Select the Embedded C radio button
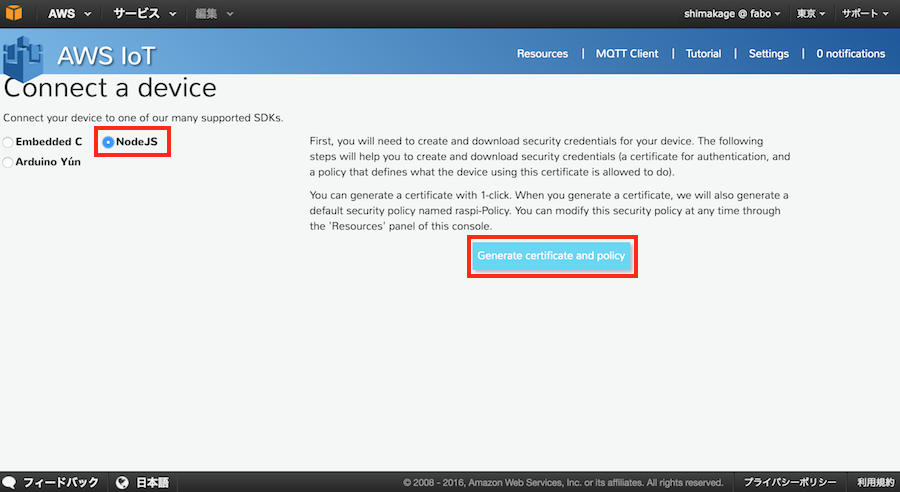 click(8, 142)
